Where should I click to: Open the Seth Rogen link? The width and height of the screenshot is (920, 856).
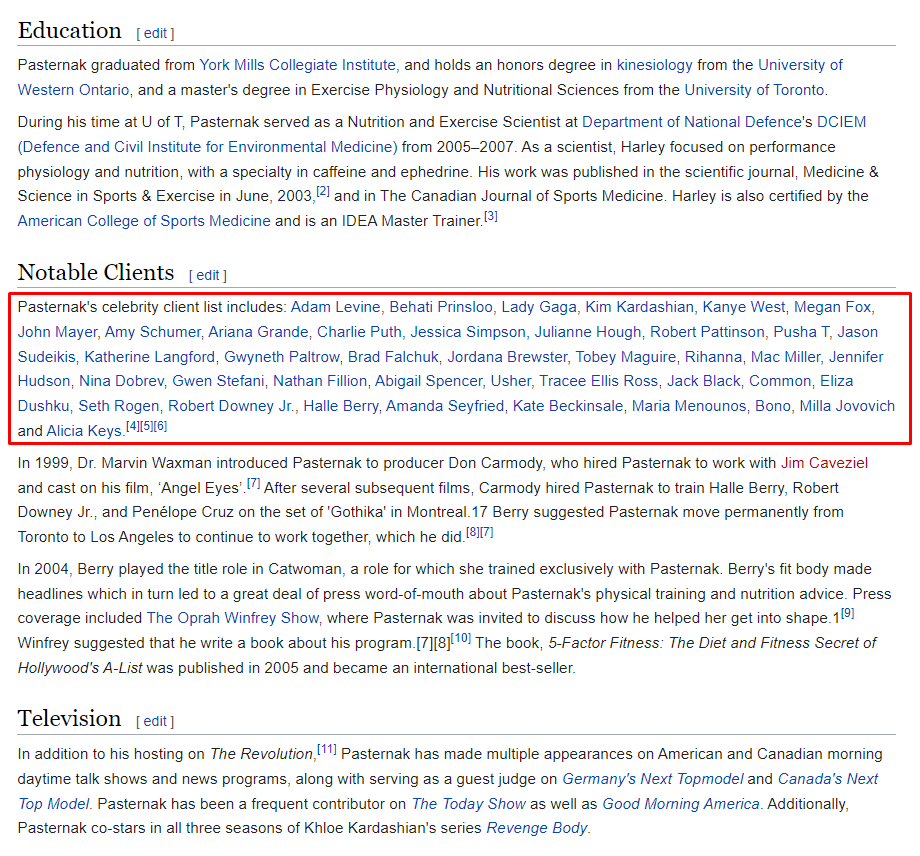[x=119, y=406]
